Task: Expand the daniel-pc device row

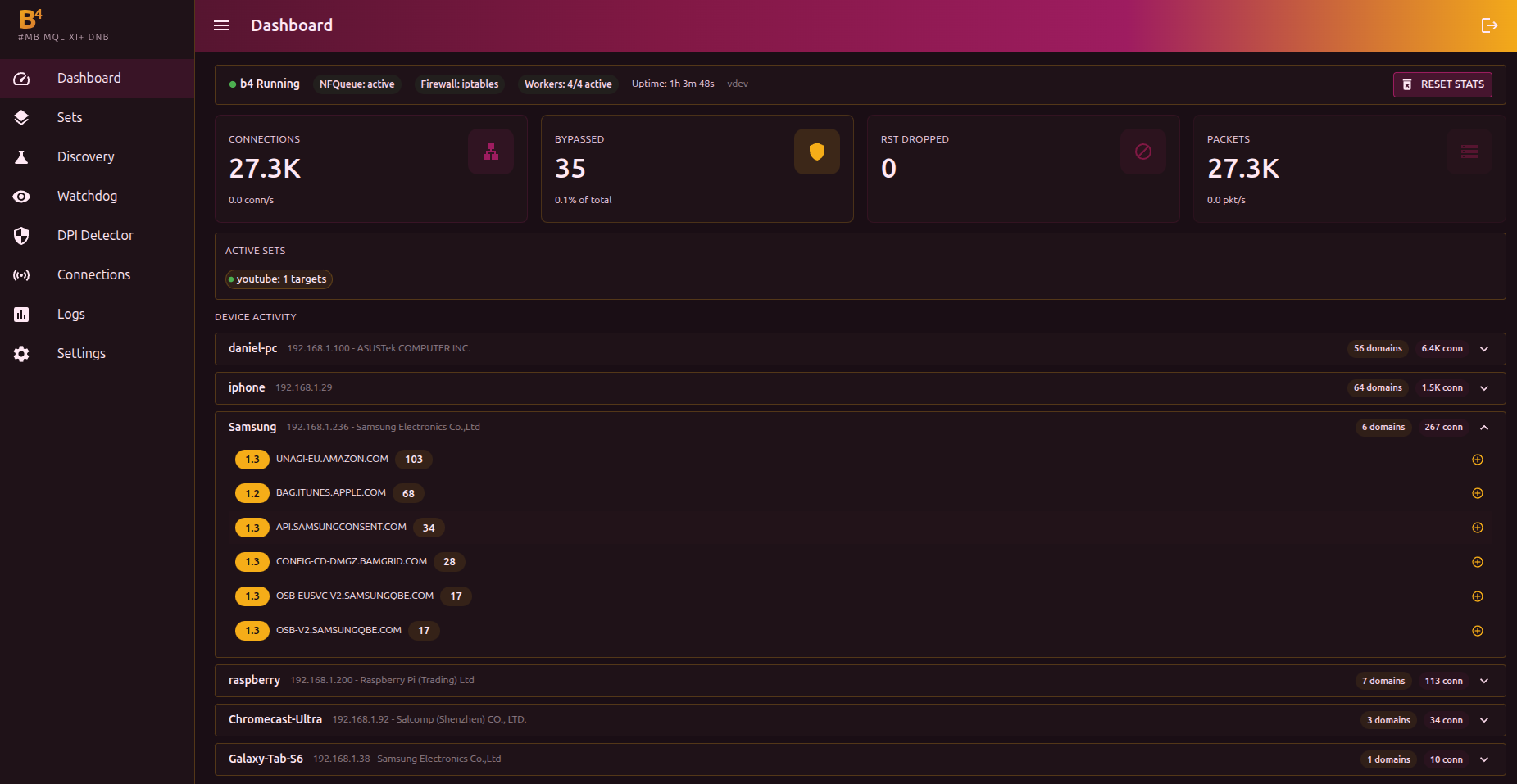Action: (x=1483, y=349)
